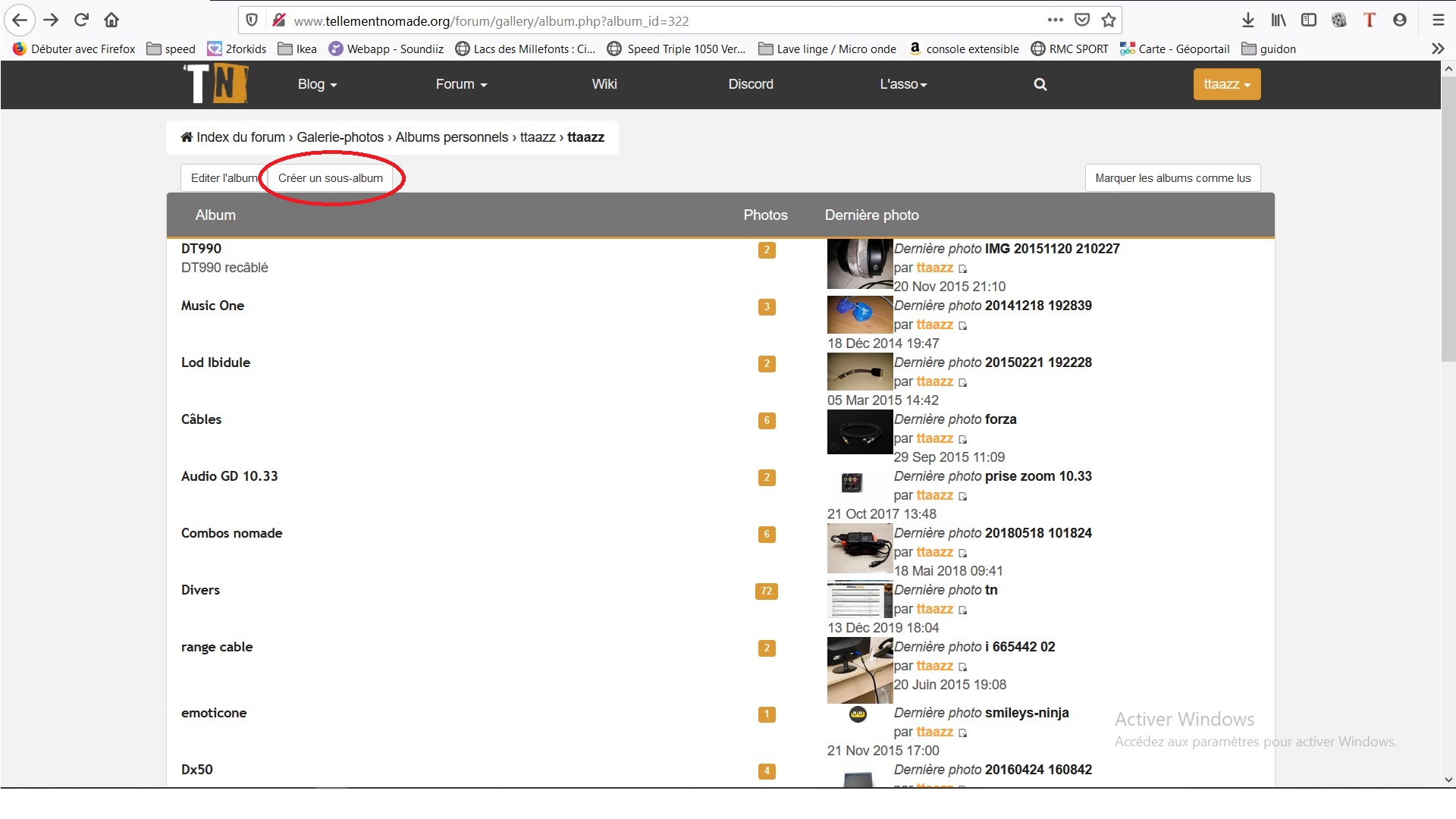The height and width of the screenshot is (819, 1456).
Task: Open the Firefox hamburger menu
Action: [x=1438, y=20]
